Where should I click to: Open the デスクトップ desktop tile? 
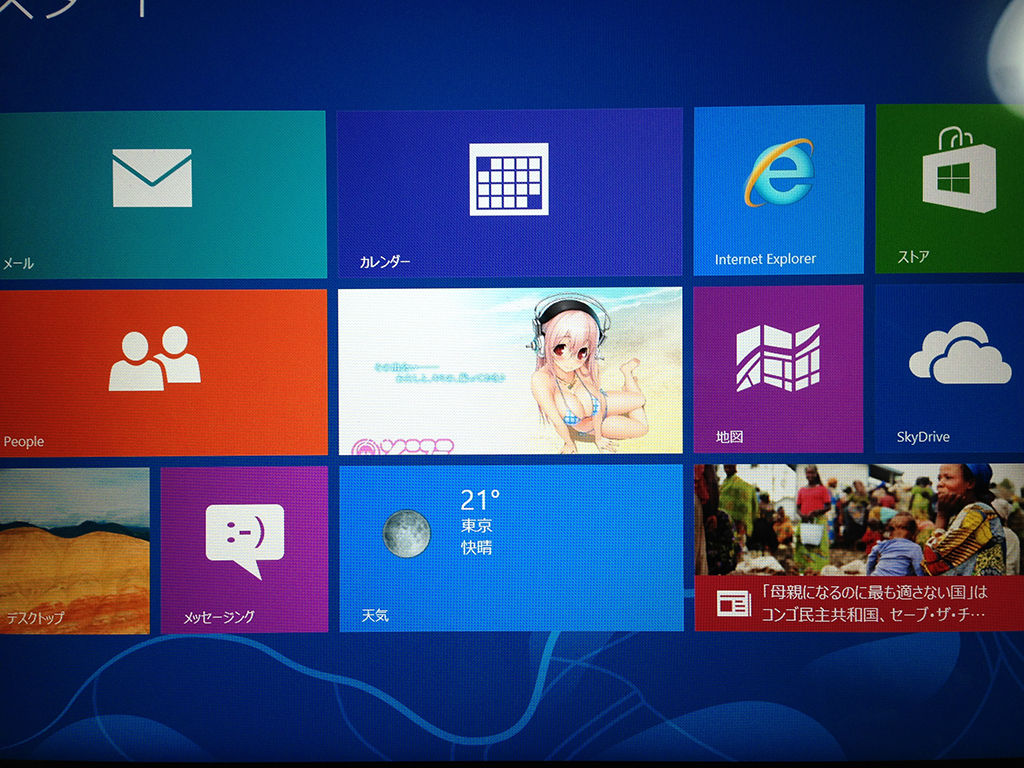coord(74,551)
